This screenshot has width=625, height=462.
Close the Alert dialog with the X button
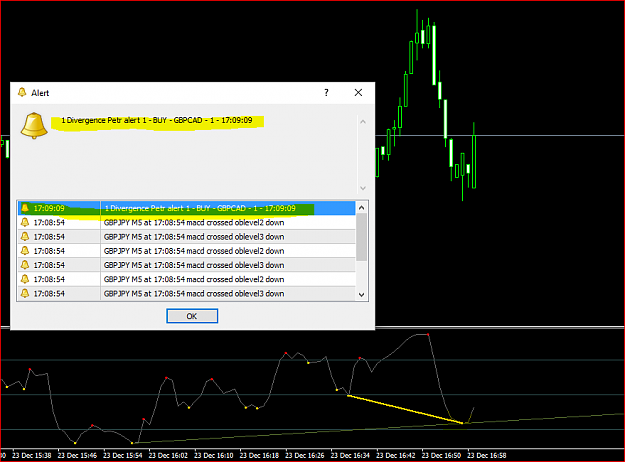click(358, 92)
